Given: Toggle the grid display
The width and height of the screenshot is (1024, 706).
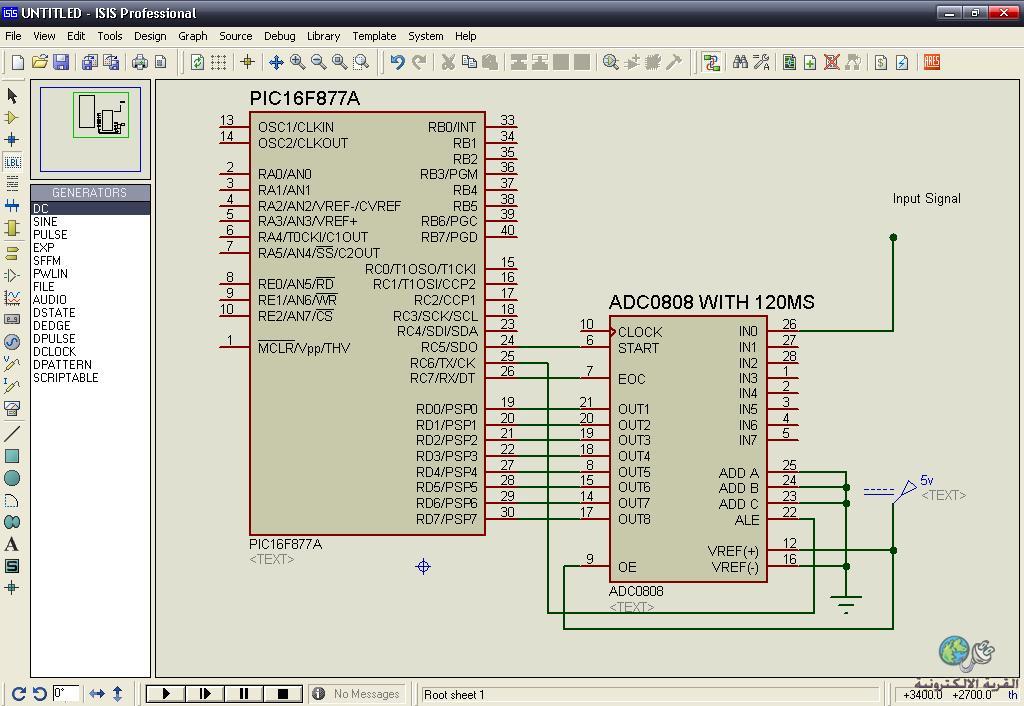Looking at the screenshot, I should tap(219, 62).
